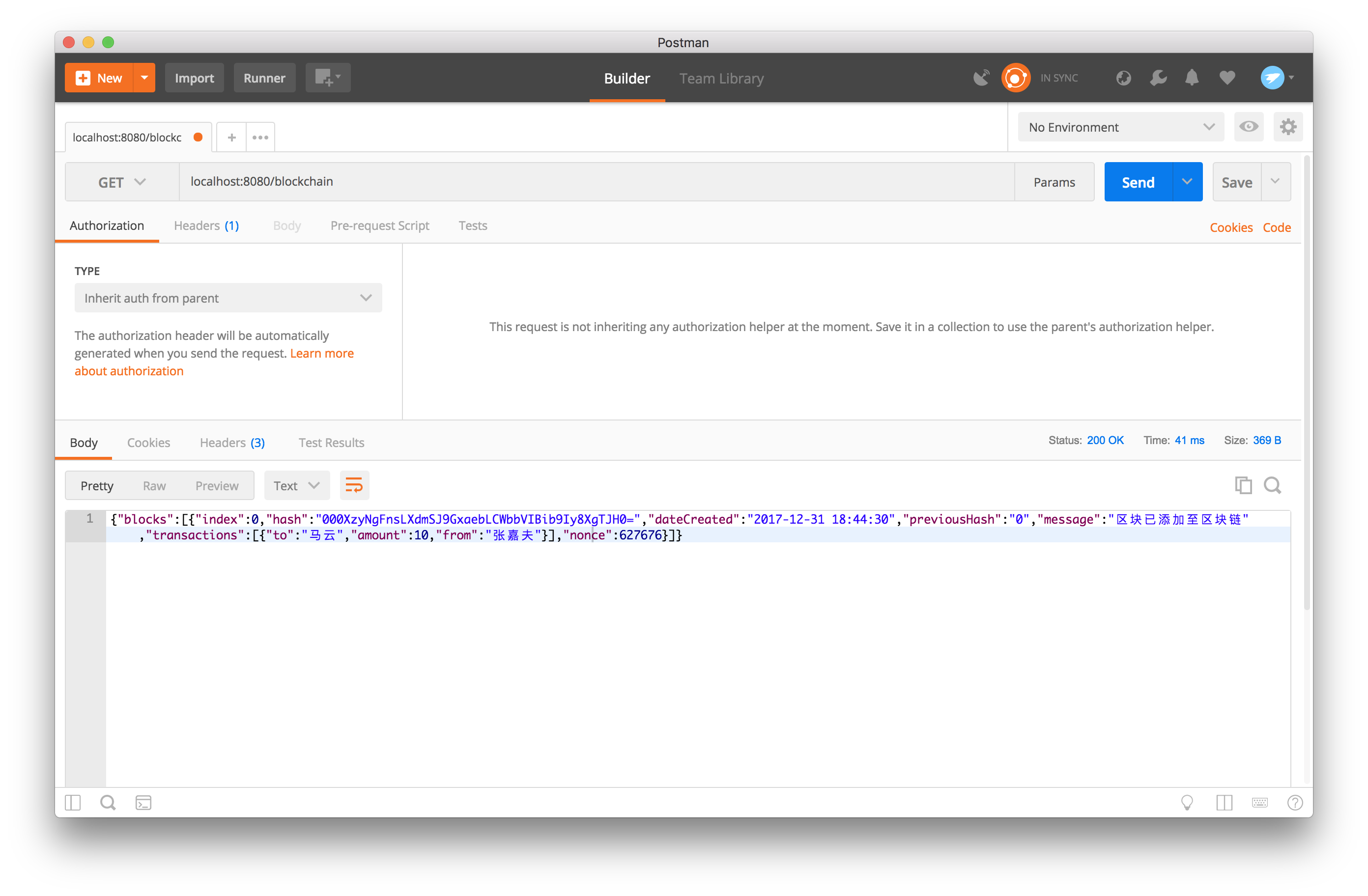Viewport: 1368px width, 896px height.
Task: Copy response to clipboard icon
Action: [1243, 486]
